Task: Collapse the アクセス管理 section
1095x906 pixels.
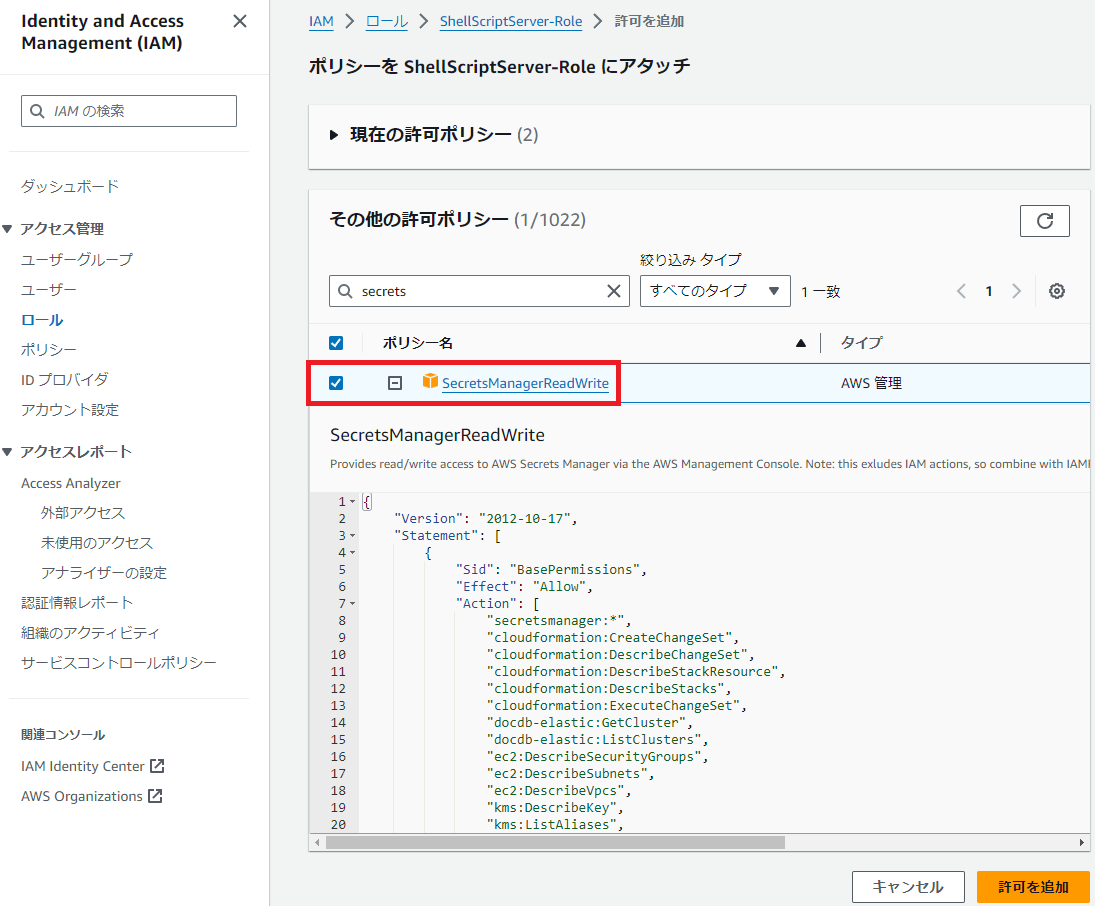Action: pyautogui.click(x=8, y=228)
